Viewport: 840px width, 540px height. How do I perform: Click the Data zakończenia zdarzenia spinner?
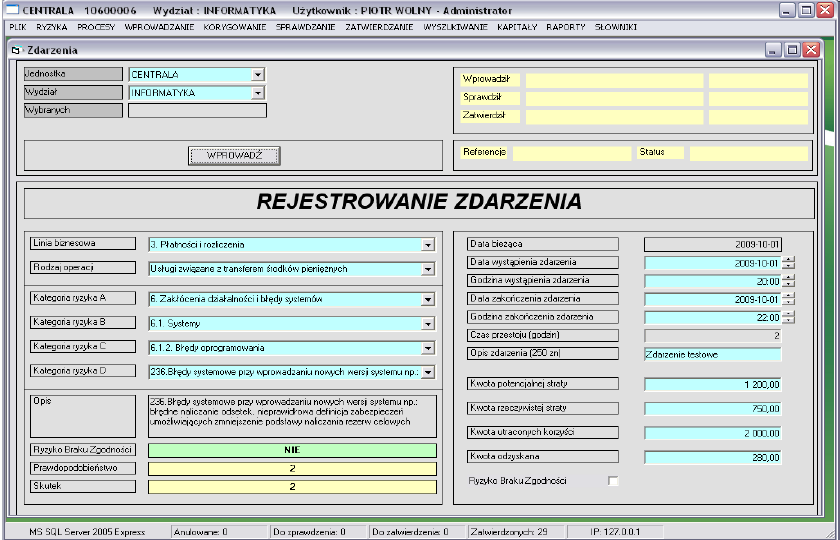click(x=788, y=299)
